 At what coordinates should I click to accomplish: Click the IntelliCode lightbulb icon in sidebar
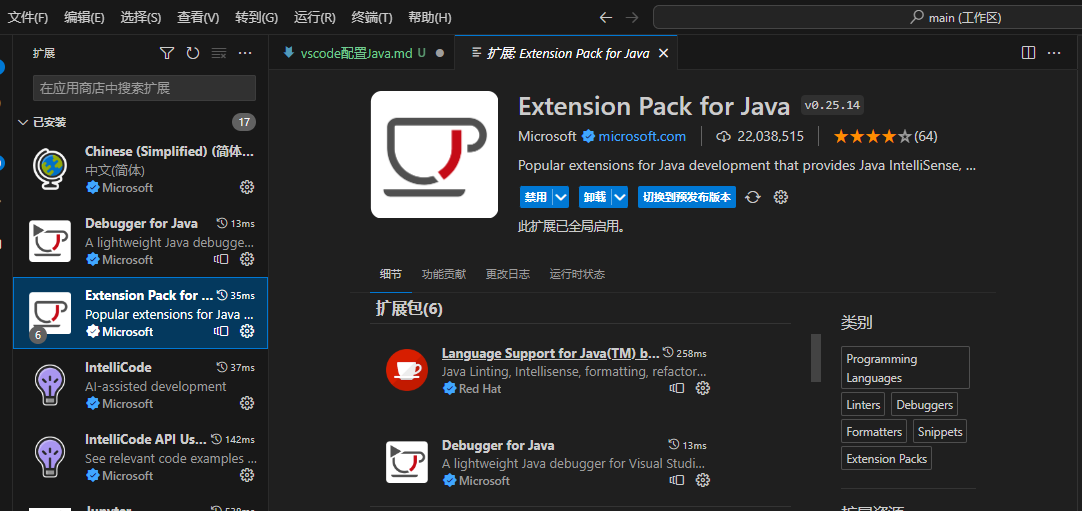pyautogui.click(x=50, y=385)
